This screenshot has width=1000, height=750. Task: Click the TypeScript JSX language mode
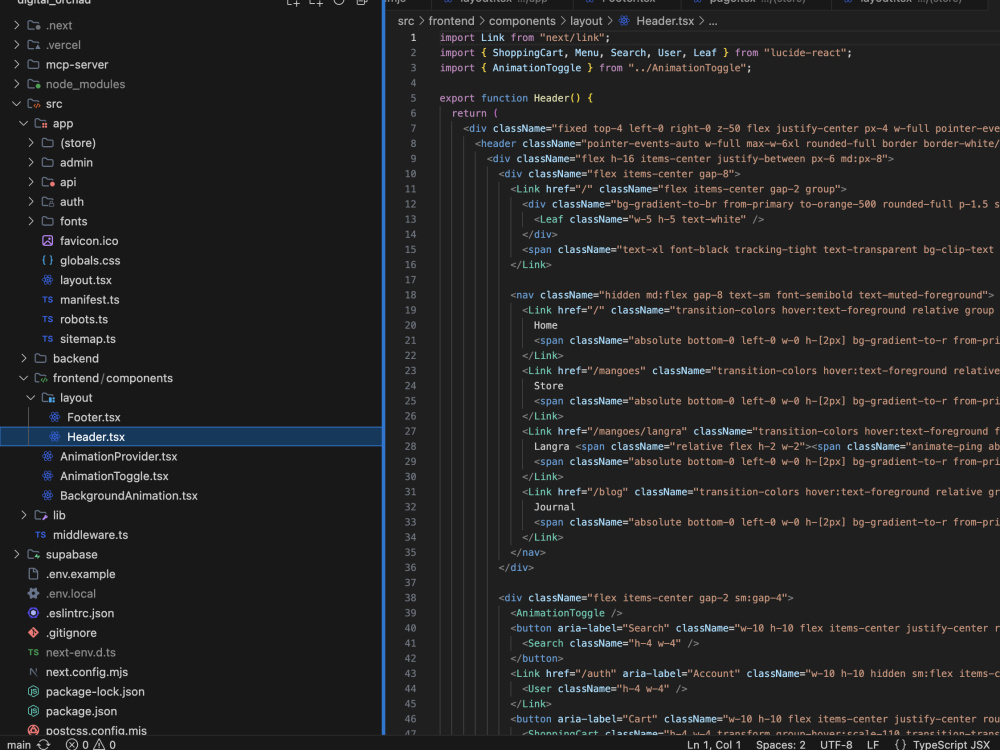point(950,744)
